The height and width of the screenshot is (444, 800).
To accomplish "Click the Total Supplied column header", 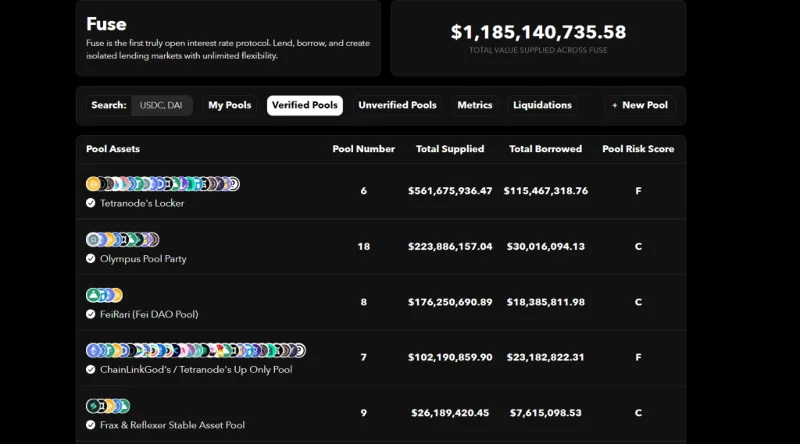I will coord(450,149).
